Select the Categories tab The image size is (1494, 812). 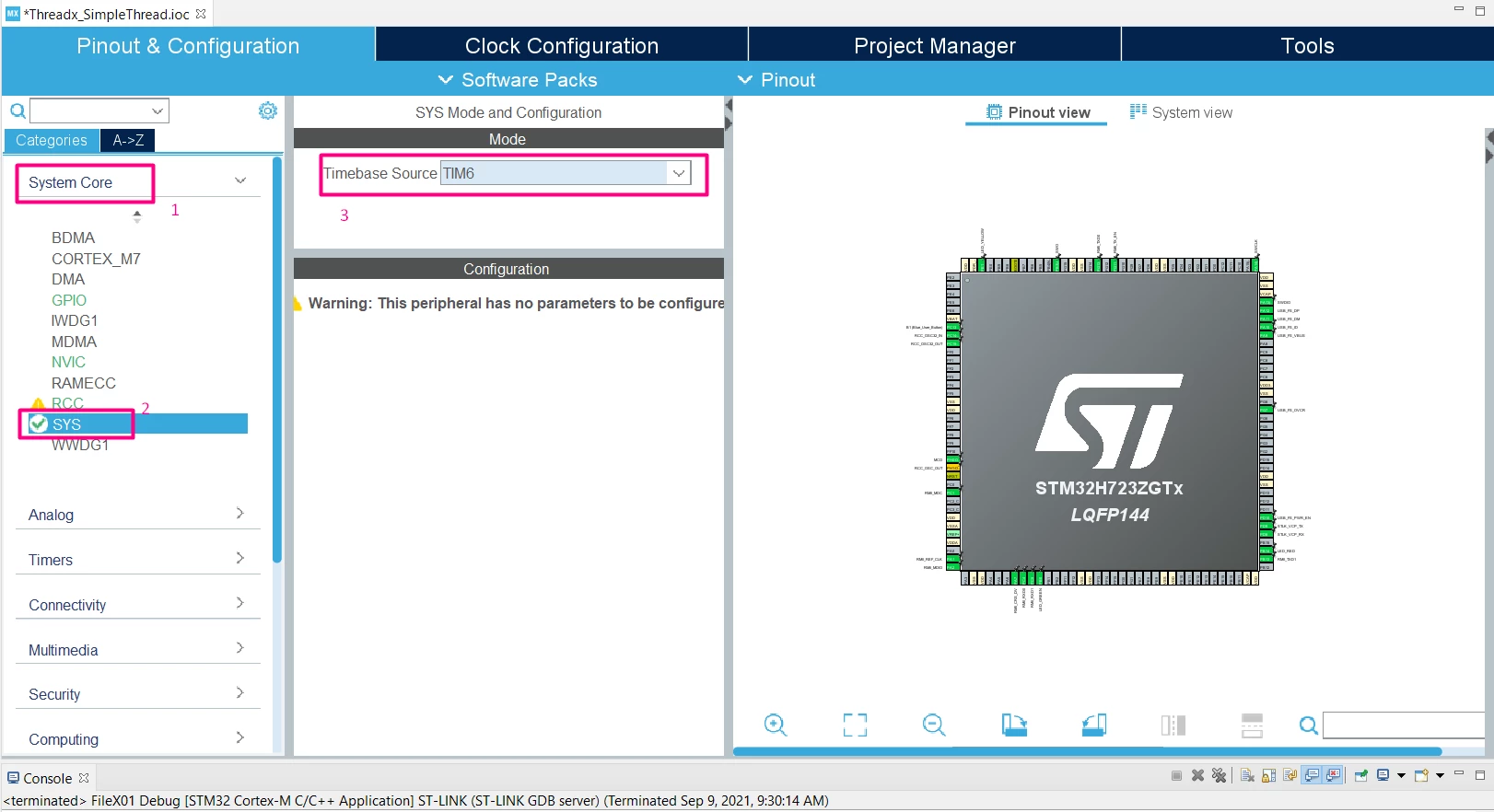click(52, 140)
